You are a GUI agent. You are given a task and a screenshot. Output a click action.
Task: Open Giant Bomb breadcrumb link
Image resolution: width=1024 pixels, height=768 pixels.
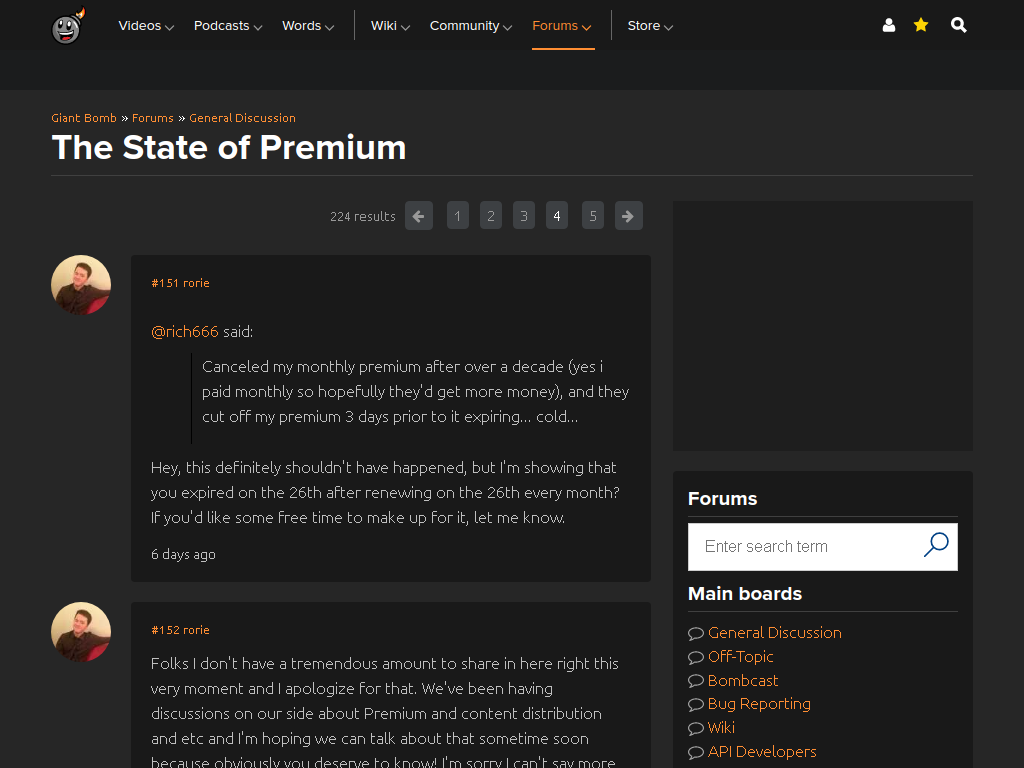(84, 118)
